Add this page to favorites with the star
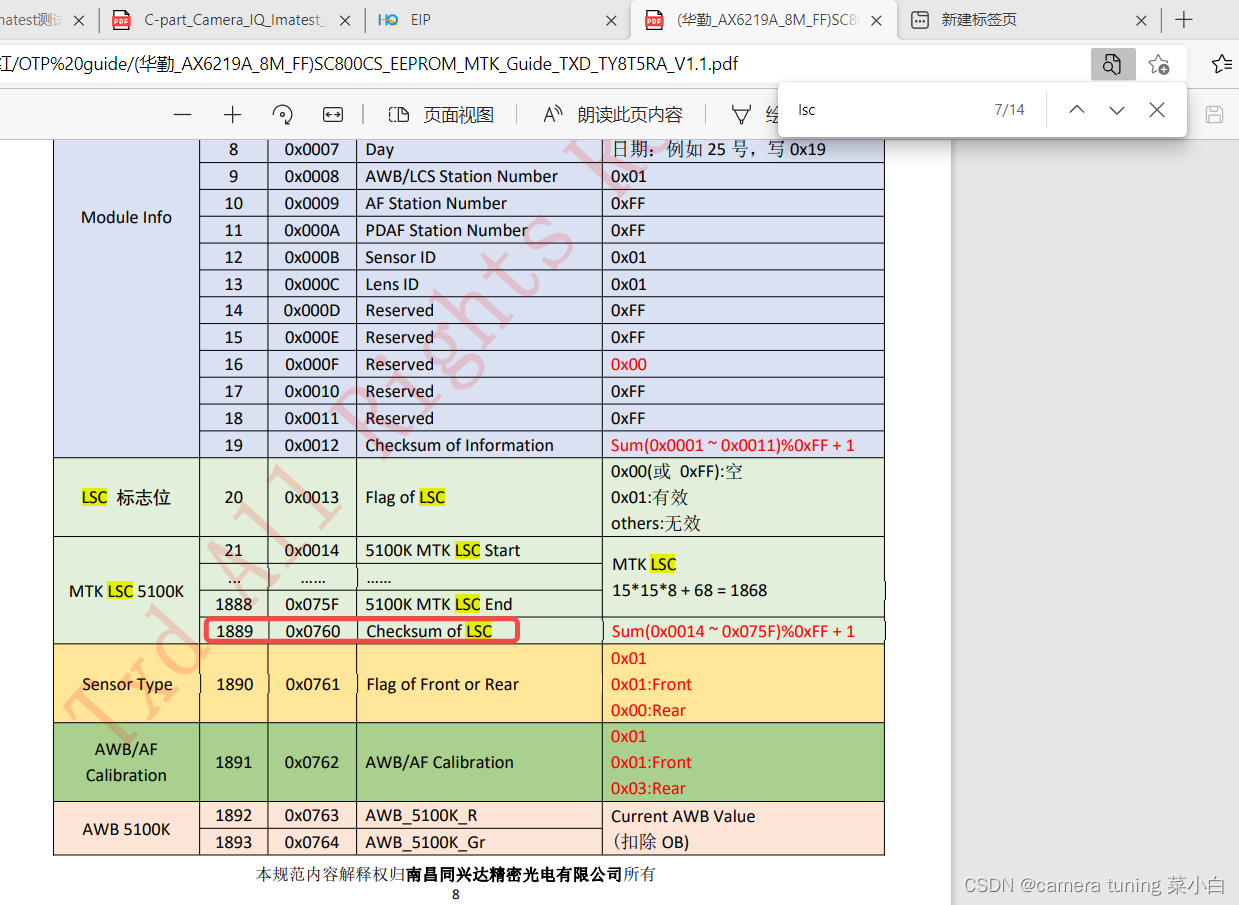The height and width of the screenshot is (905, 1239). pos(1158,62)
